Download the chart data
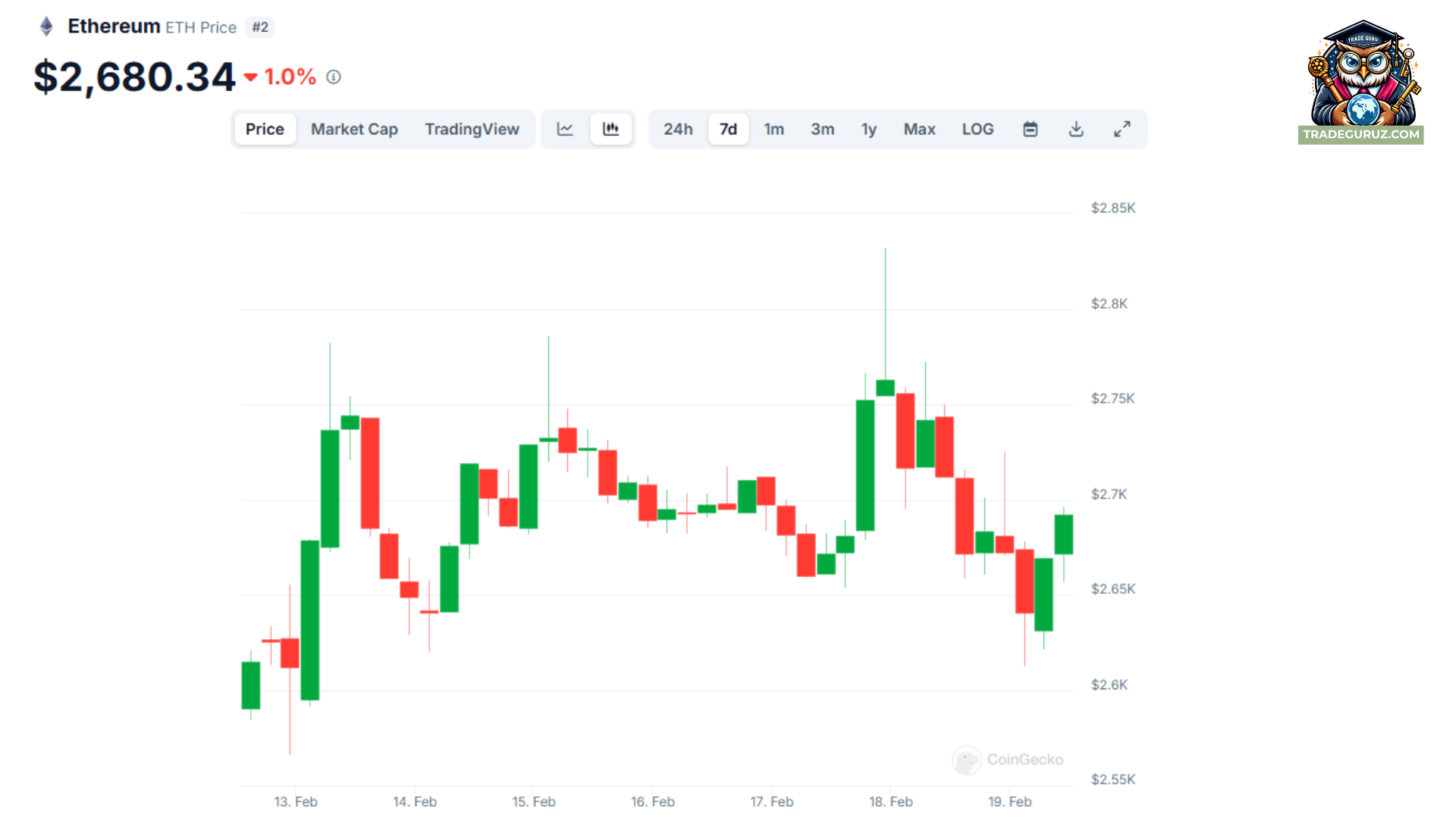Image resolution: width=1456 pixels, height=819 pixels. (1076, 129)
